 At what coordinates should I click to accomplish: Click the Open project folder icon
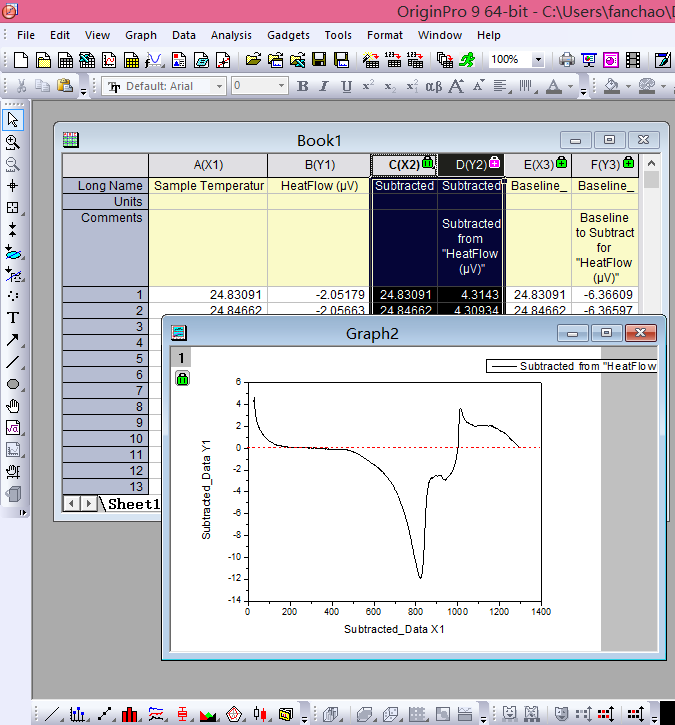point(253,60)
